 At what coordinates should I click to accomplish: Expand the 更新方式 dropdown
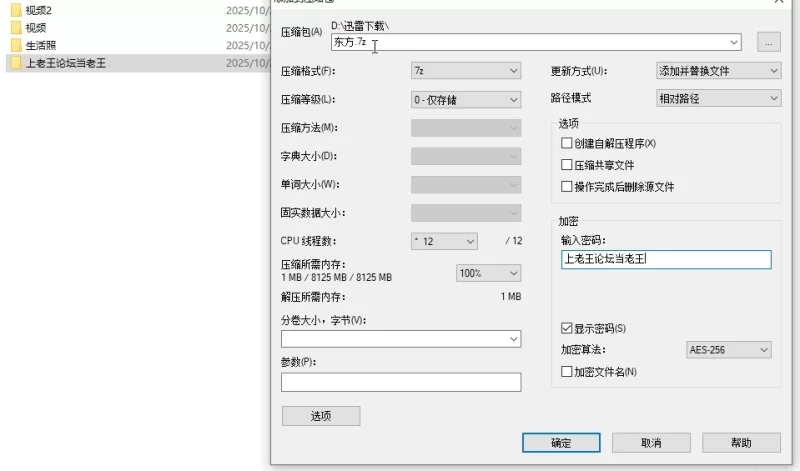coord(717,71)
